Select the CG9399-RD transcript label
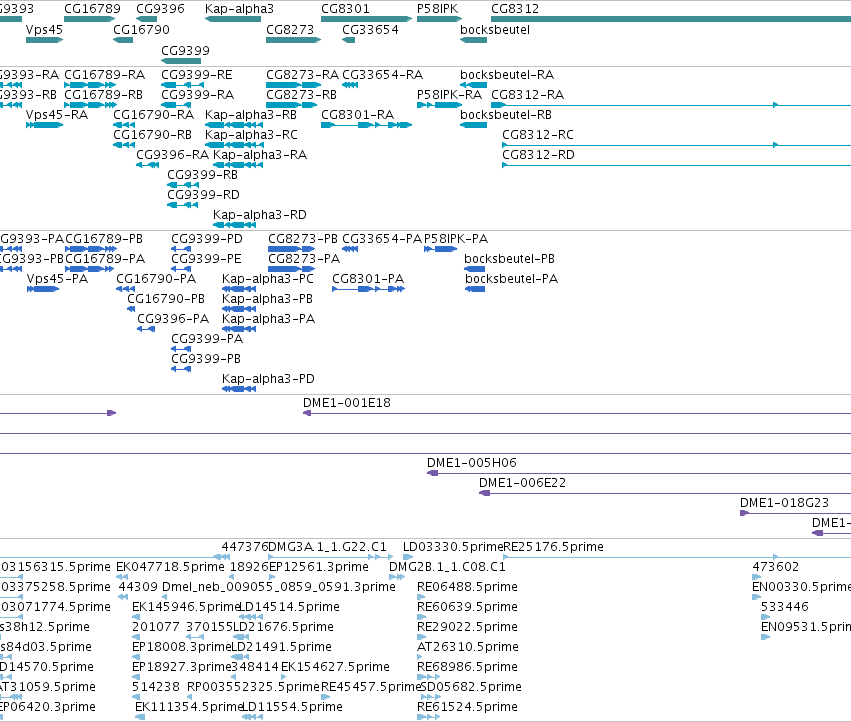 pos(204,194)
